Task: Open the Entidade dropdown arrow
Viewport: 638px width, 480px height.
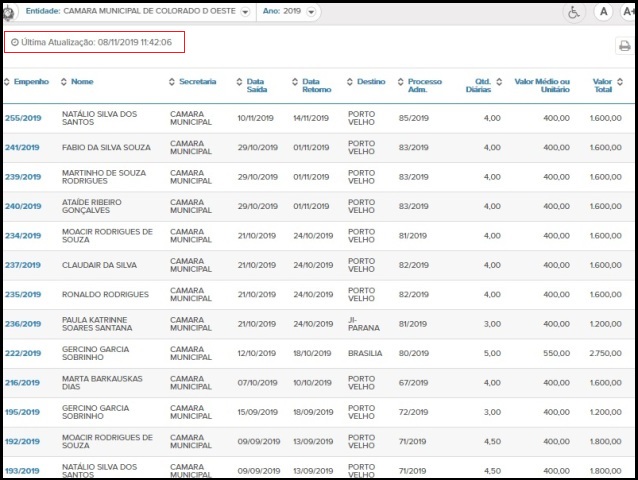Action: (x=245, y=12)
